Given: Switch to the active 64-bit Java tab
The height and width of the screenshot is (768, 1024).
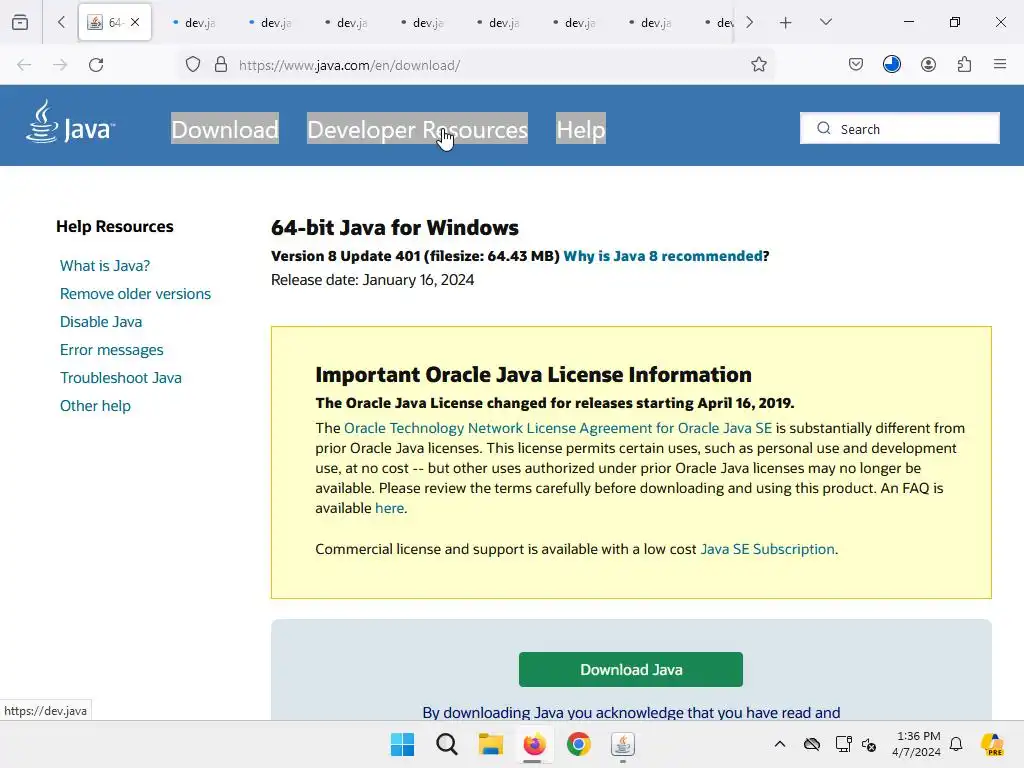Looking at the screenshot, I should [115, 22].
